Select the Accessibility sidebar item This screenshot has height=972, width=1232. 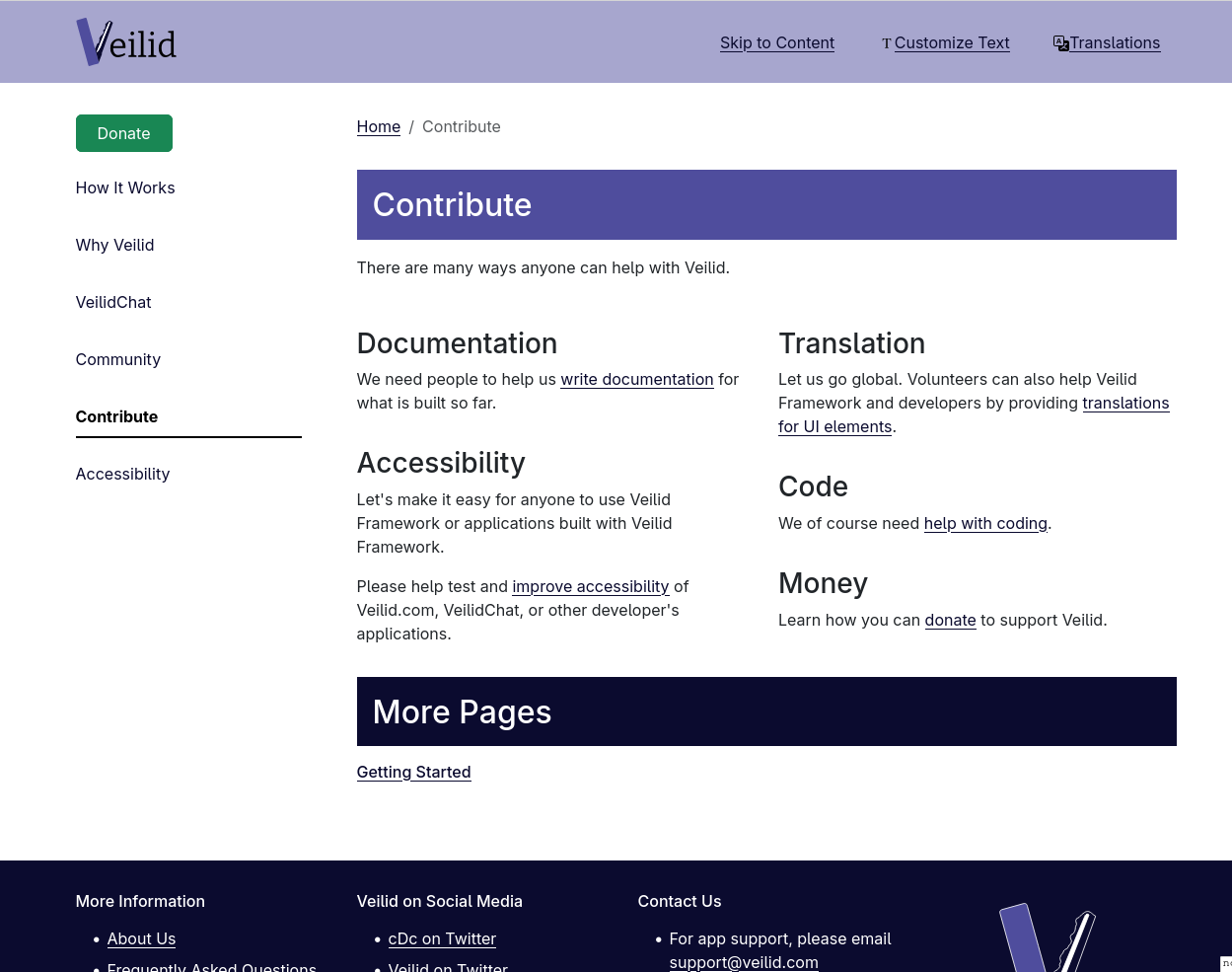(122, 474)
